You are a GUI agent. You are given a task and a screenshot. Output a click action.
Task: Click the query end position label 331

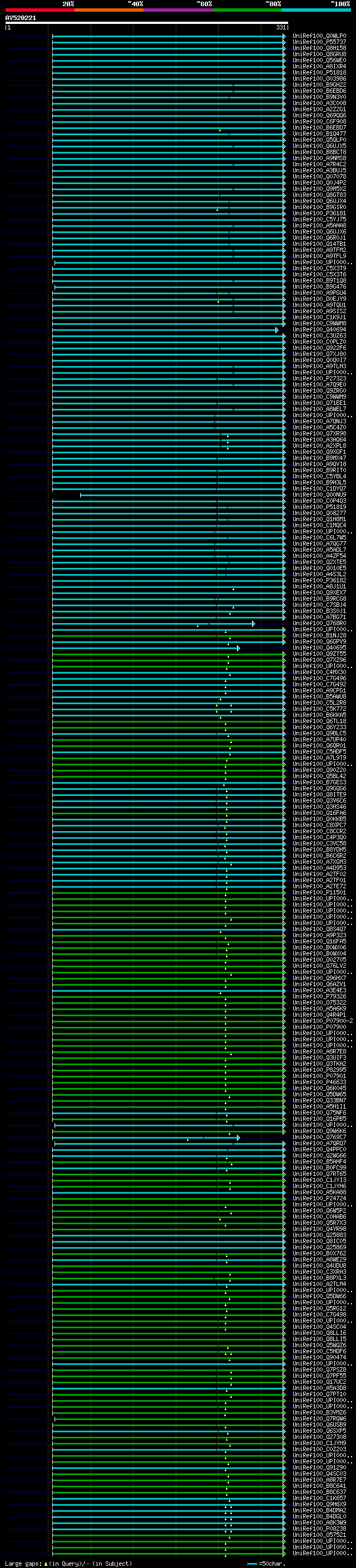tap(280, 27)
